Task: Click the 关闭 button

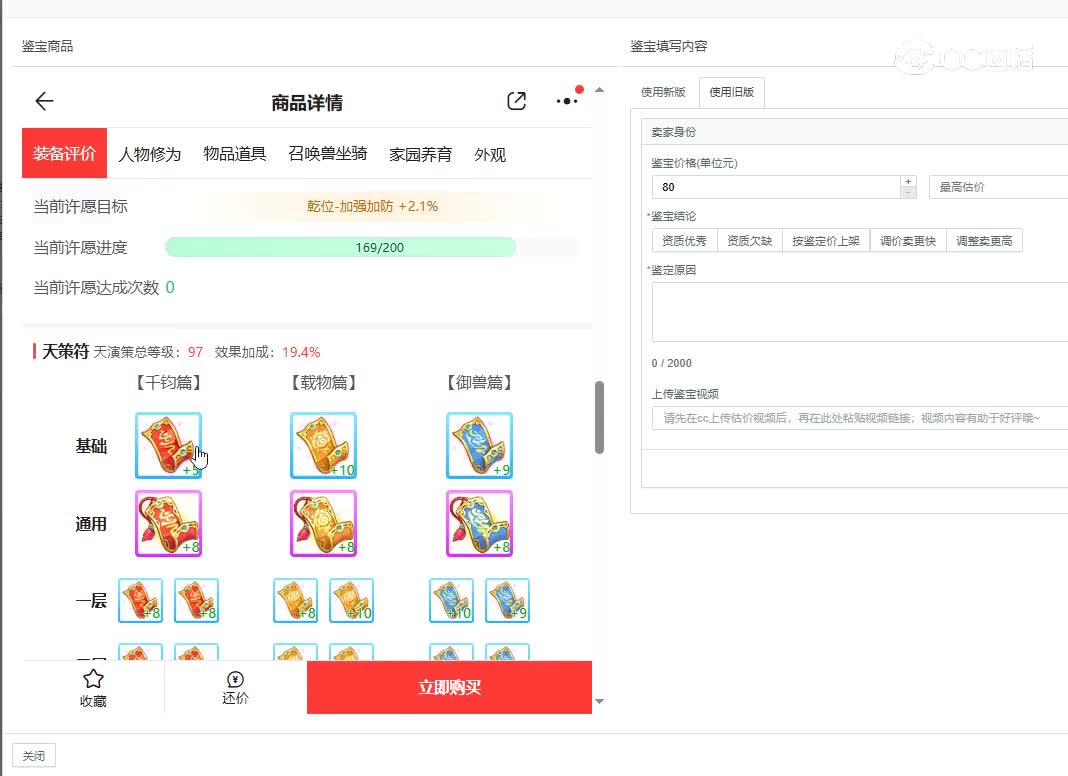Action: (34, 756)
